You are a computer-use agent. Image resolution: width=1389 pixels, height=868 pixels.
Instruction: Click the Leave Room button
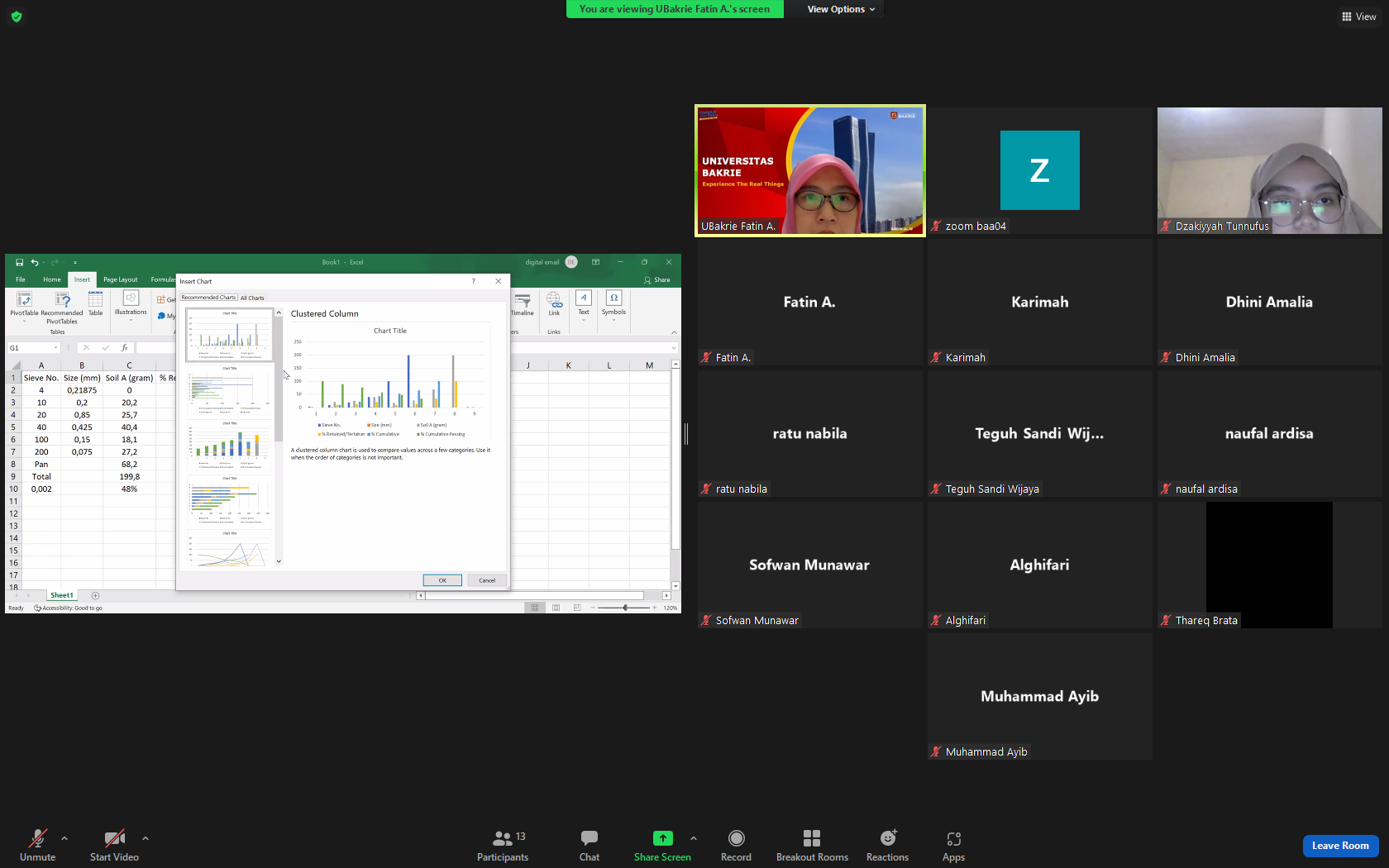coord(1340,846)
